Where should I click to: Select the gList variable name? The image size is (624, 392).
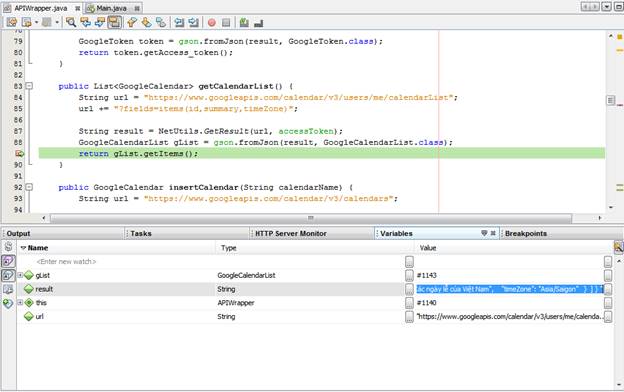(43, 275)
